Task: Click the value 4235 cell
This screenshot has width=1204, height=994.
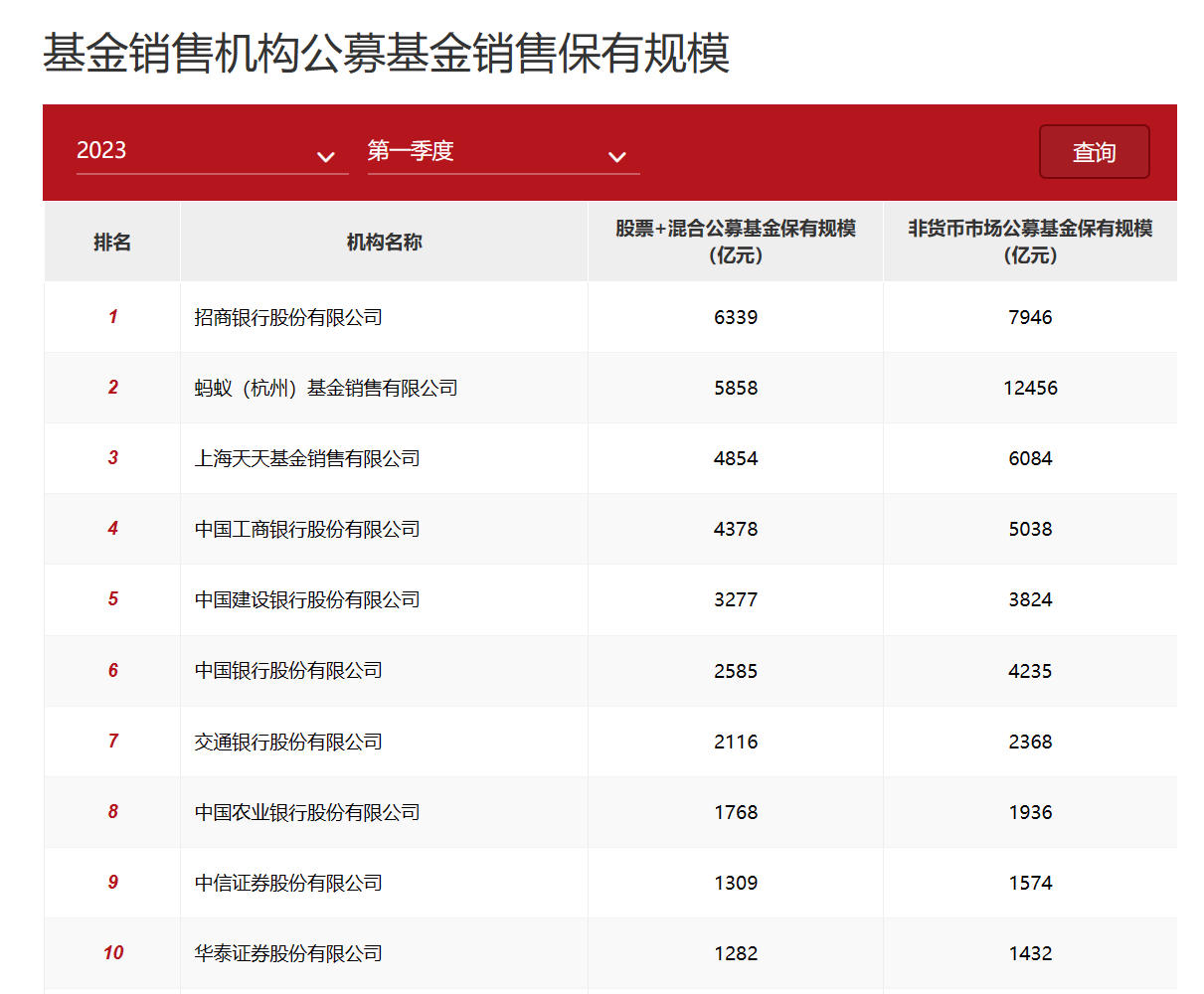Action: click(x=1030, y=672)
